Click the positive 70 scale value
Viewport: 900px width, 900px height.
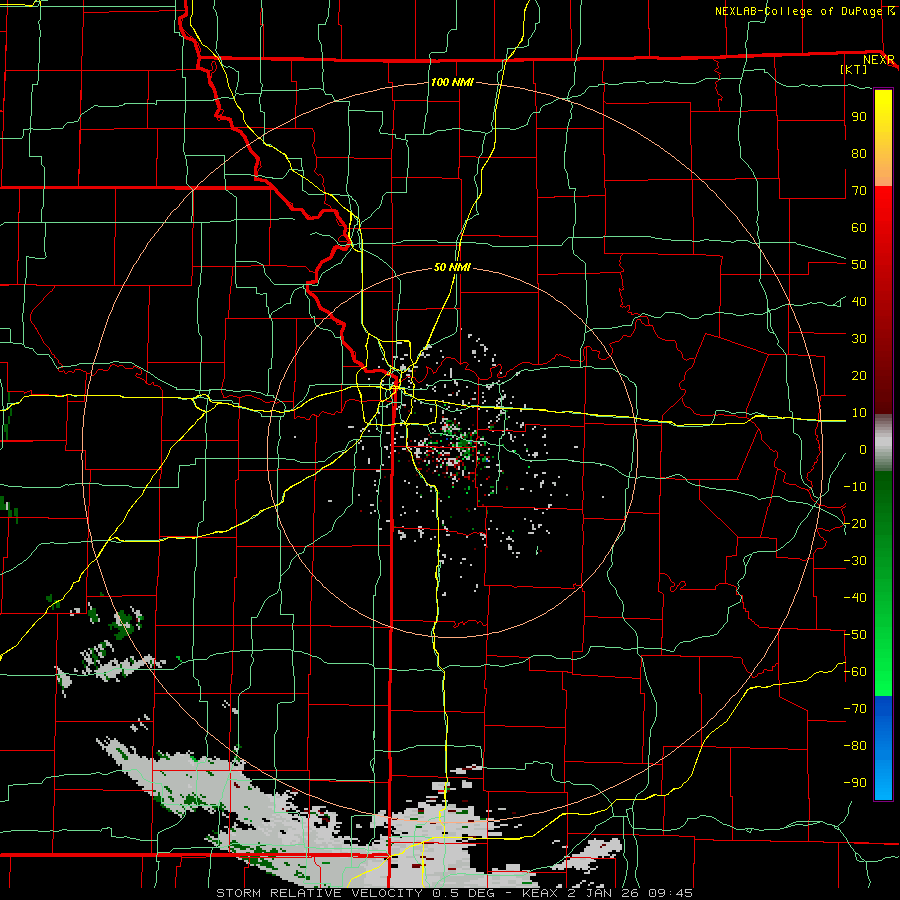tap(859, 191)
